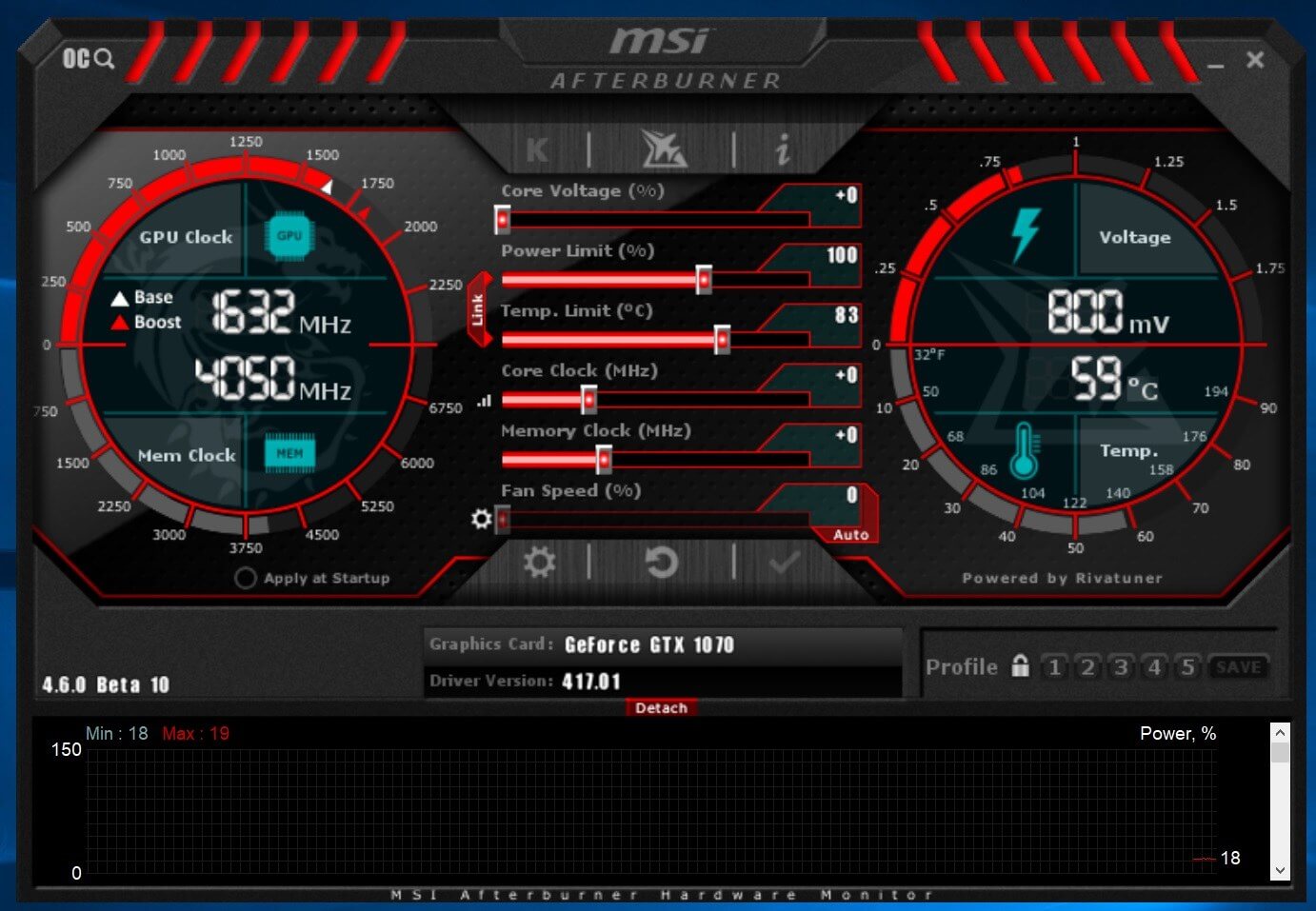Lock the current profile with the padlock
The height and width of the screenshot is (911, 1316).
point(1019,667)
